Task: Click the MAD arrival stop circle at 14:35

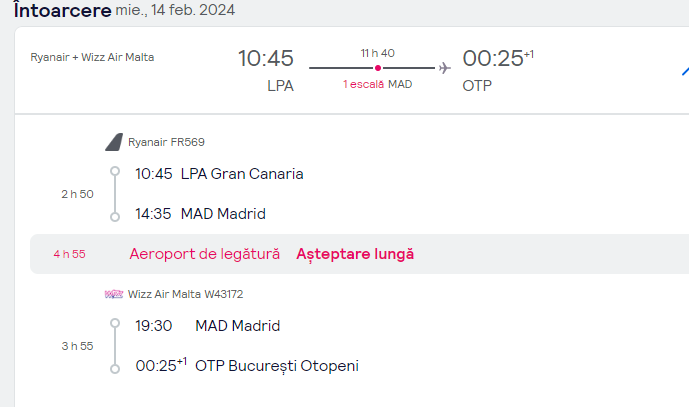Action: (x=115, y=217)
